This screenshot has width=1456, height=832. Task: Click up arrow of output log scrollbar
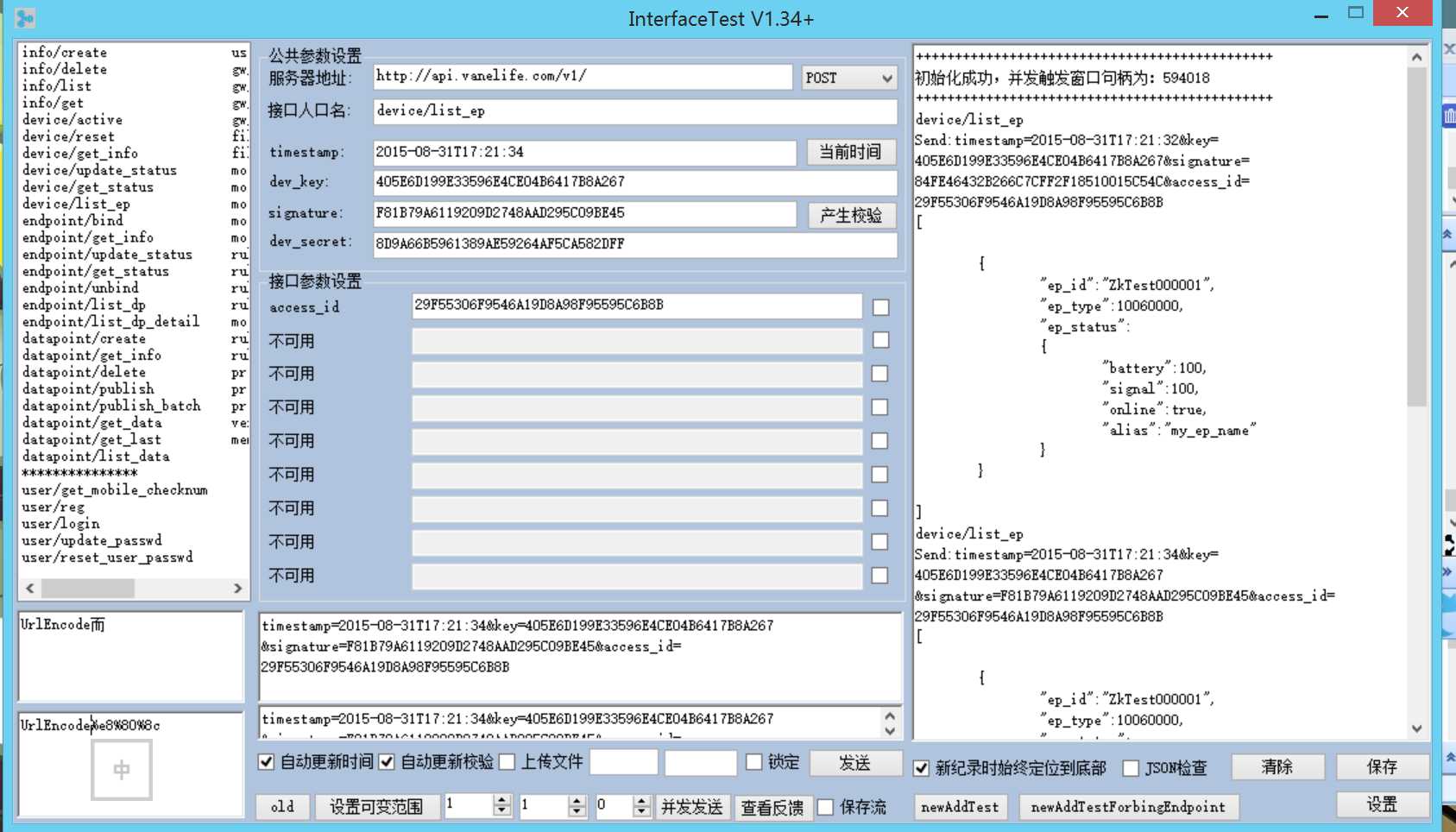click(x=1417, y=57)
